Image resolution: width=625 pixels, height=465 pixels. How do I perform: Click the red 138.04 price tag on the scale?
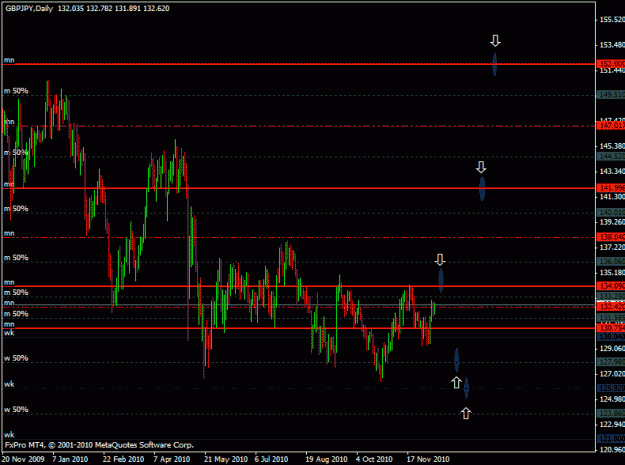611,237
